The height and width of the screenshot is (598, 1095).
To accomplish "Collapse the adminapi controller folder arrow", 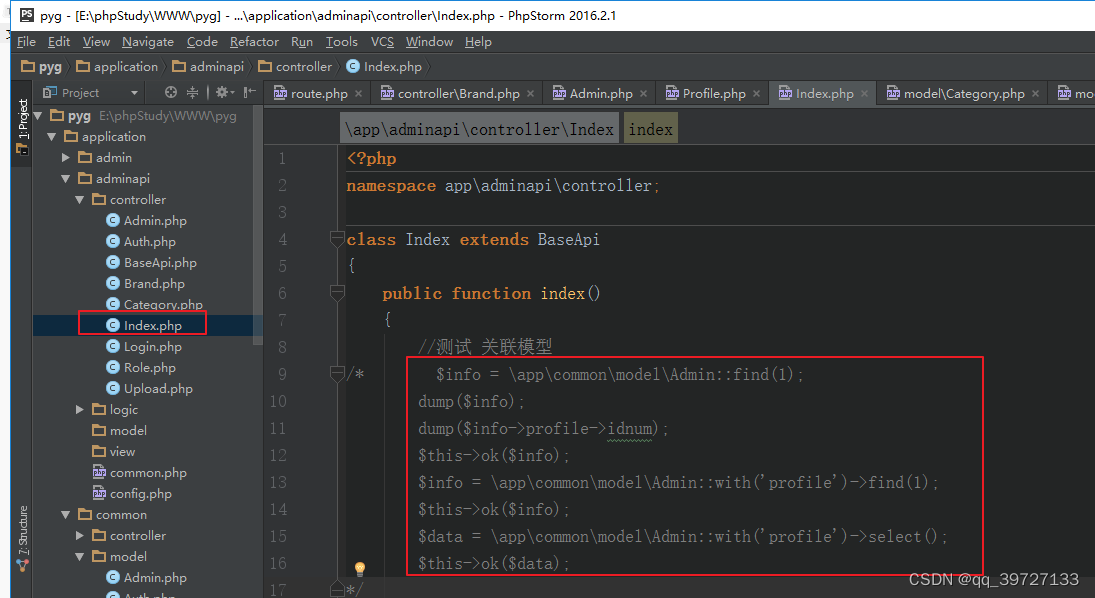I will pyautogui.click(x=80, y=199).
